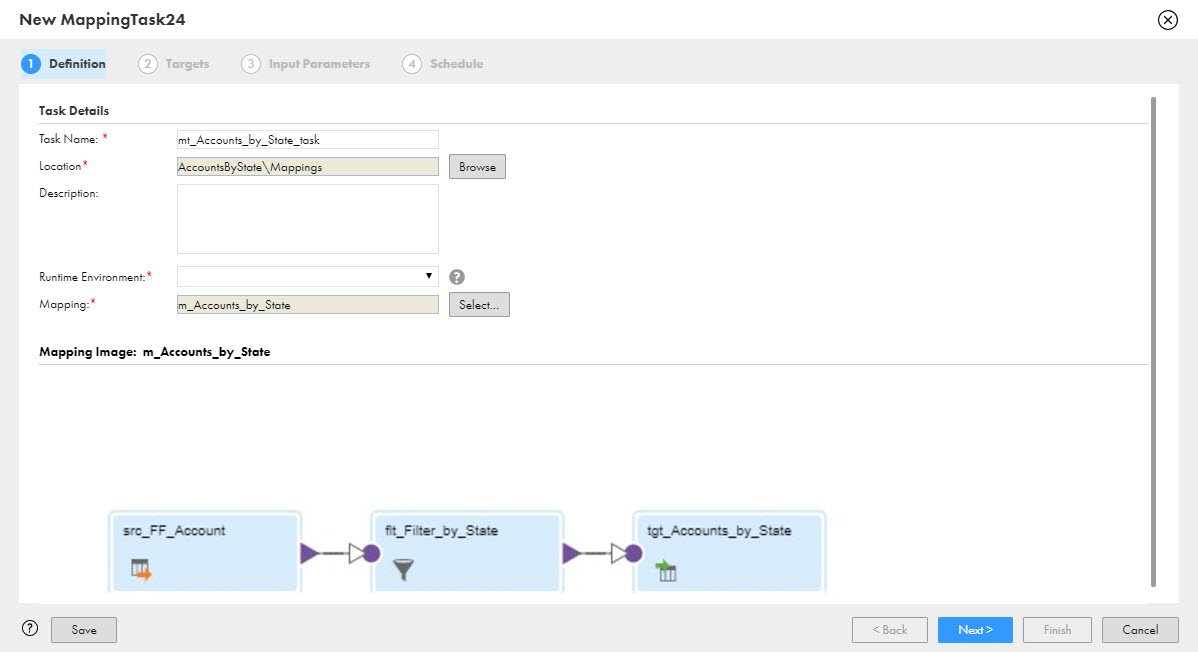Click the purple output arrow of flt_Filter_by_State

click(571, 553)
